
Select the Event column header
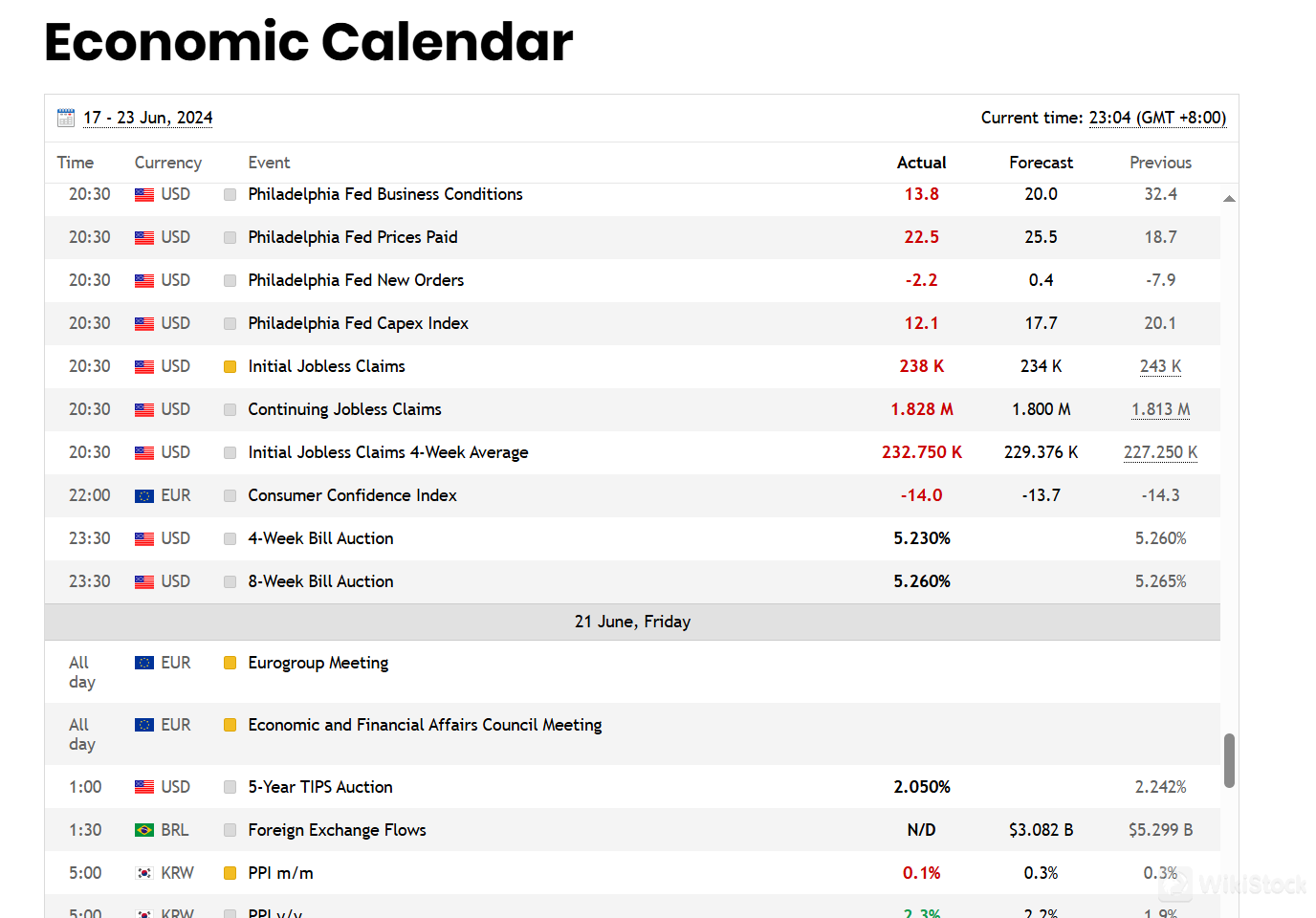pos(269,163)
